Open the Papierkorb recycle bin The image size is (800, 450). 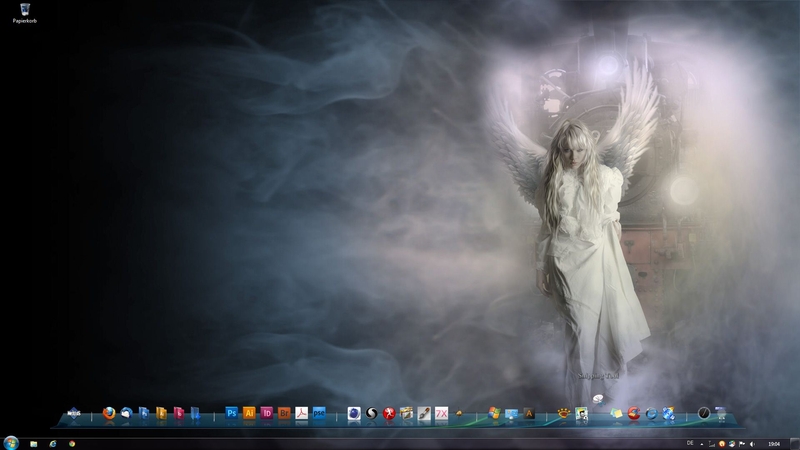tap(24, 13)
